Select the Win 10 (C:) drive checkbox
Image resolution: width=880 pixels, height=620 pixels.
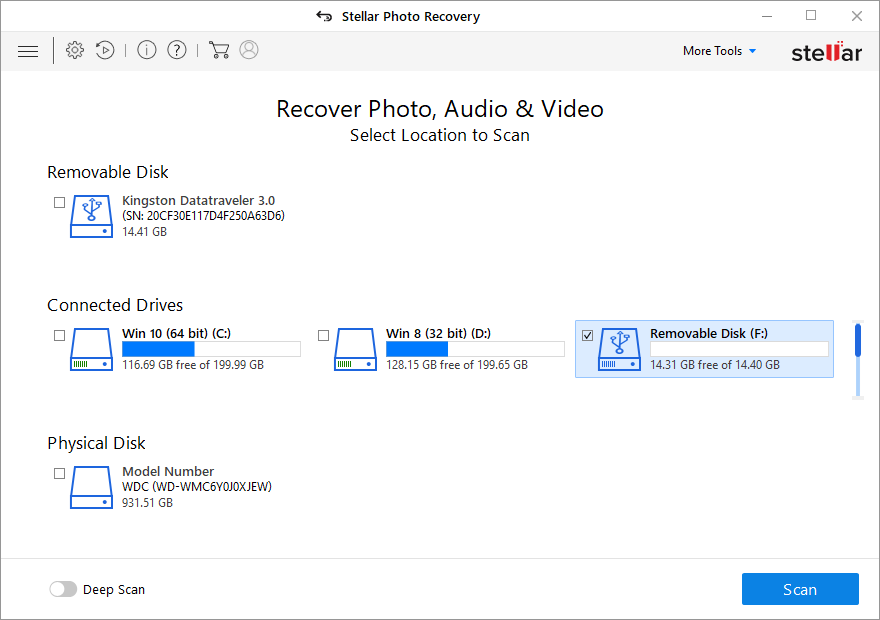[x=59, y=335]
